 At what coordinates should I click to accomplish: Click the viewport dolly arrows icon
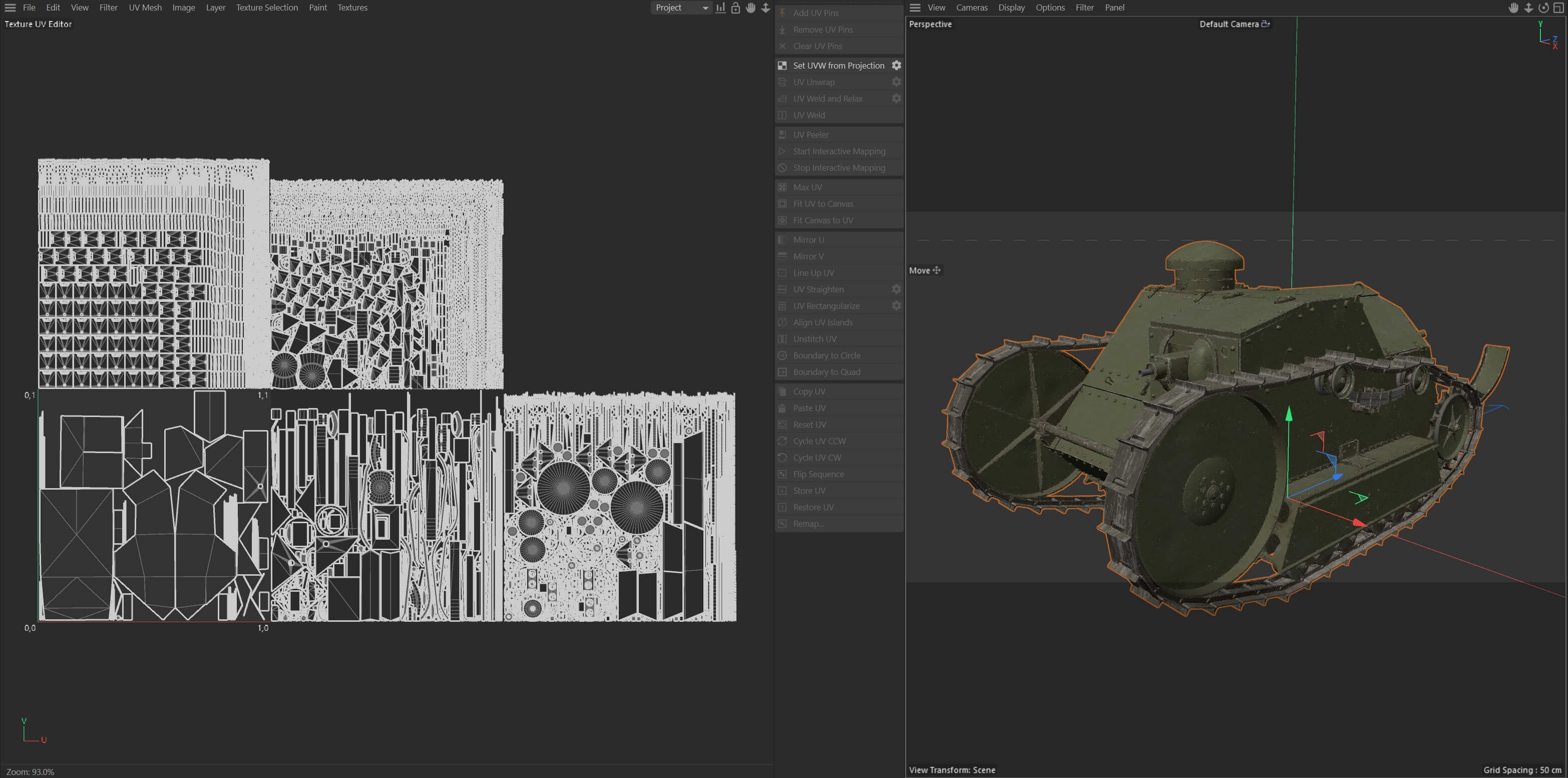point(1528,8)
